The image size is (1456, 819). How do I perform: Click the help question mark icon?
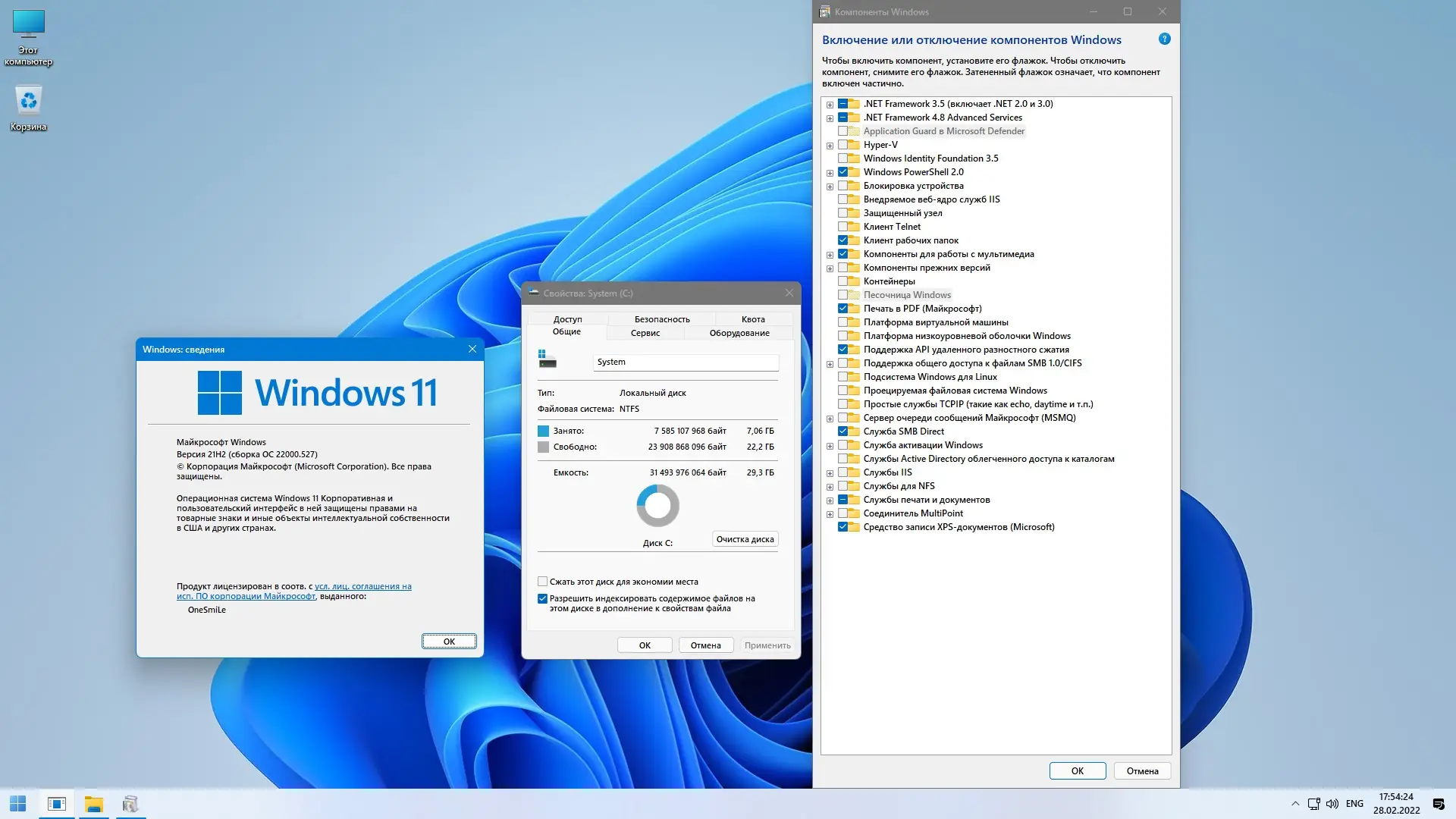(x=1165, y=39)
